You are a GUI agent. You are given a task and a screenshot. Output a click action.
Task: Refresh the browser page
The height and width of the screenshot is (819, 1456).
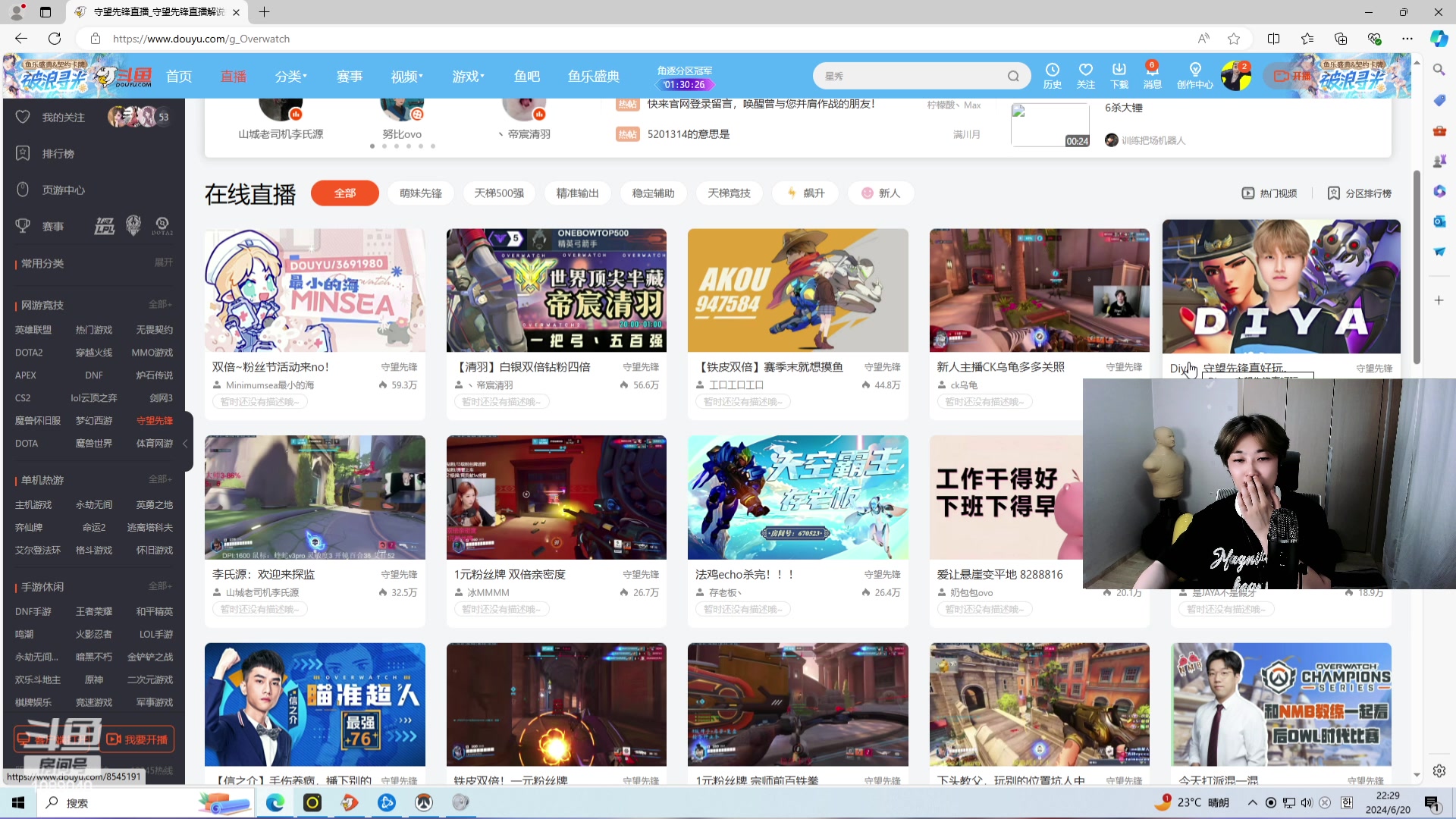(55, 39)
